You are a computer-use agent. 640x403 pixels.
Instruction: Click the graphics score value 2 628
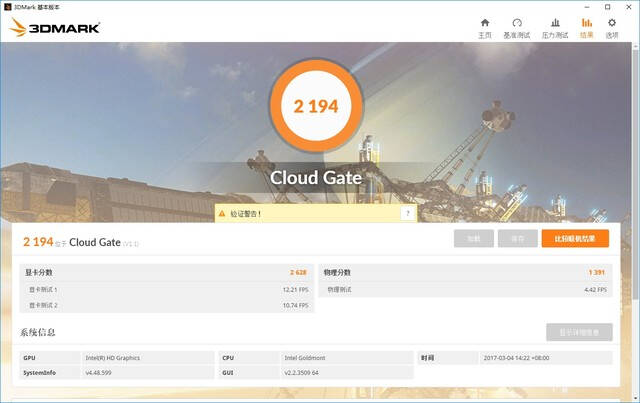pos(298,272)
